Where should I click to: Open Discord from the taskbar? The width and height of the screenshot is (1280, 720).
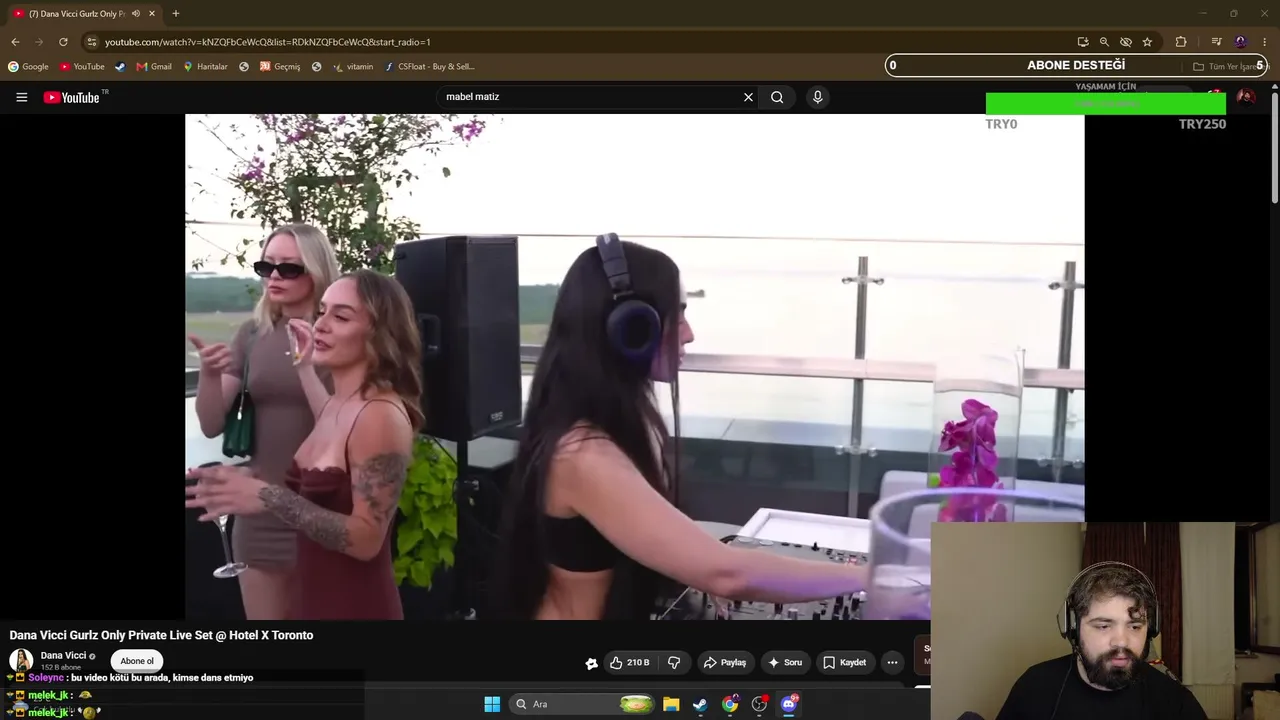point(789,704)
